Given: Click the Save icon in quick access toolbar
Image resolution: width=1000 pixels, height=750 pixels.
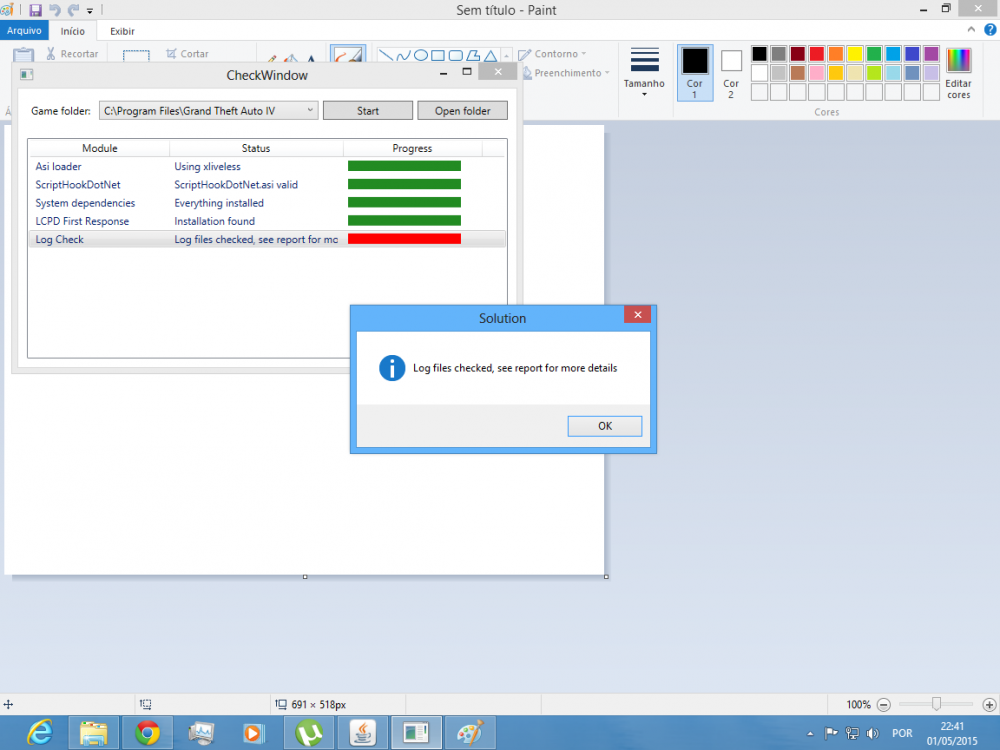Looking at the screenshot, I should 35,10.
